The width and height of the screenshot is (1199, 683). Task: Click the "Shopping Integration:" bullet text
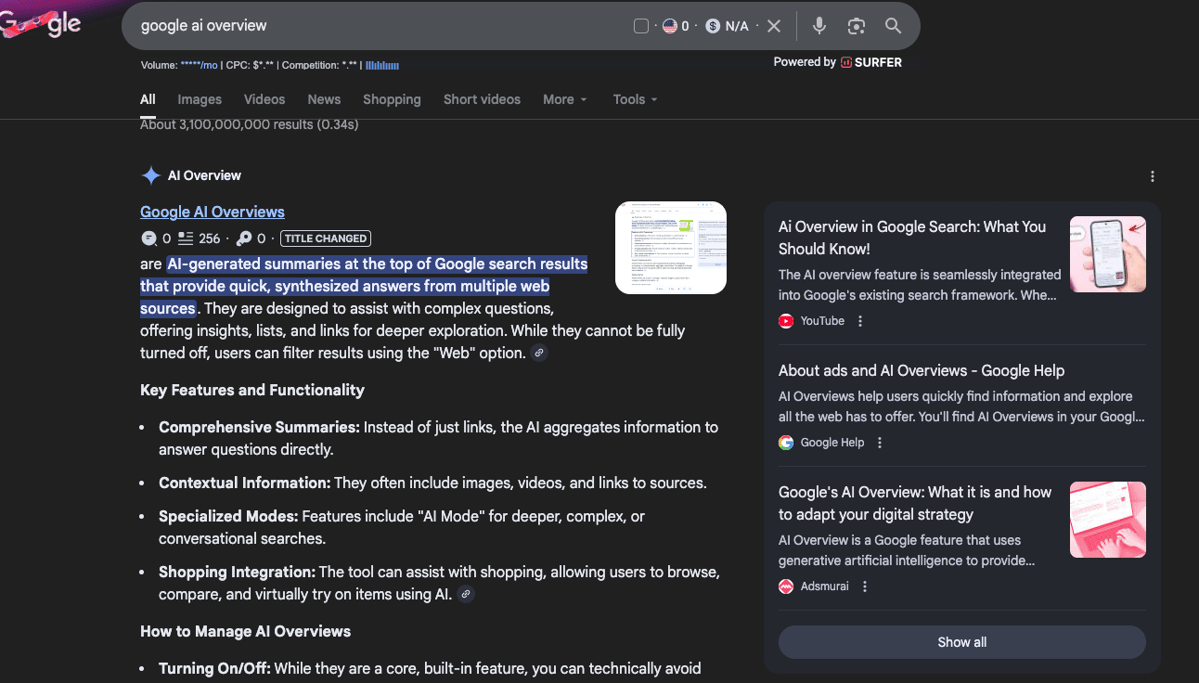click(x=237, y=572)
